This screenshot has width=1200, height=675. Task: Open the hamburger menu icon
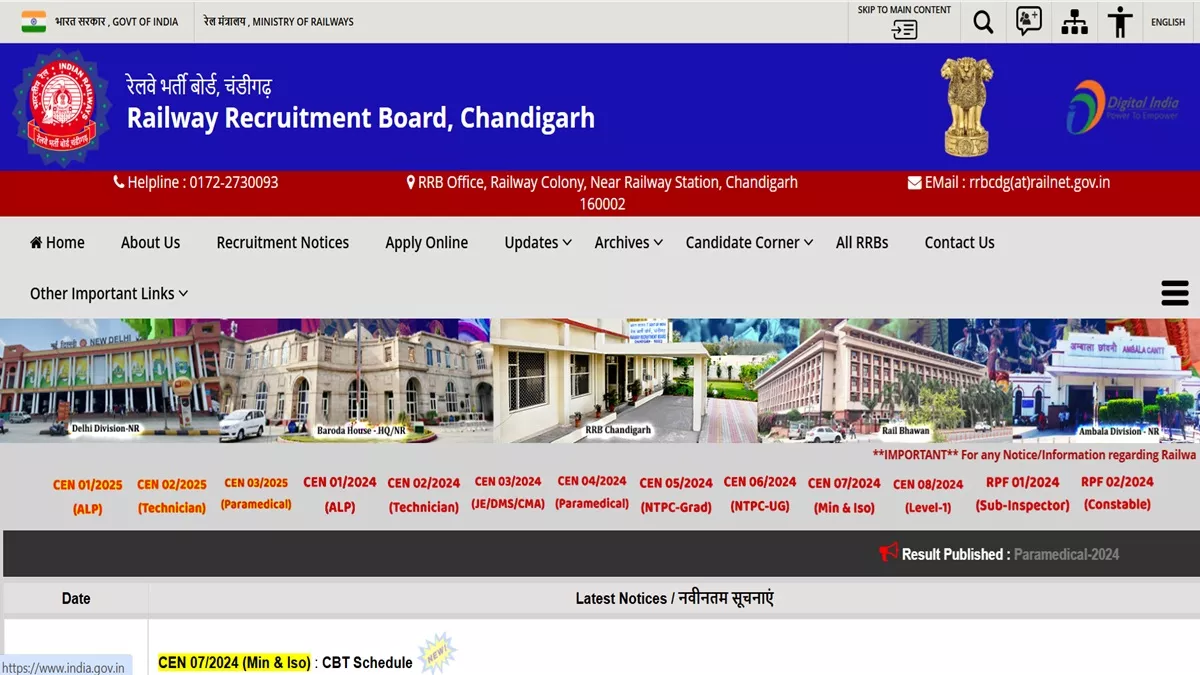click(1174, 293)
